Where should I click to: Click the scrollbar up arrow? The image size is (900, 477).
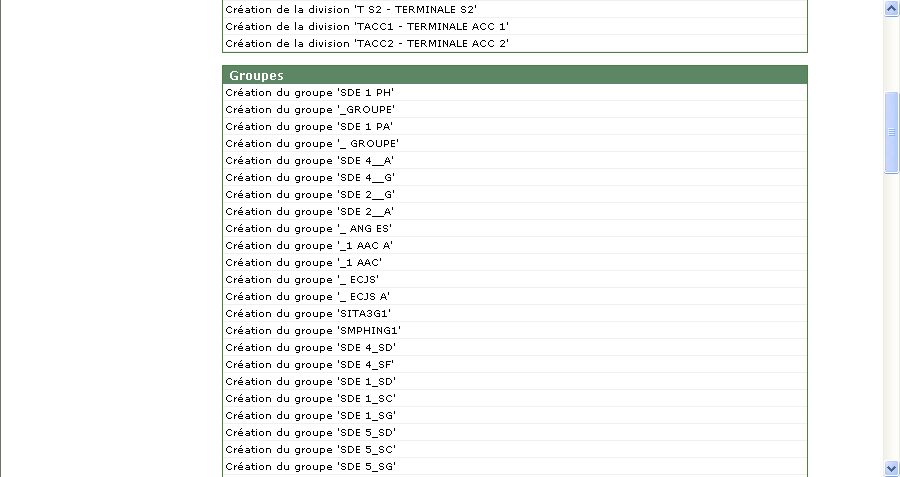pyautogui.click(x=891, y=9)
